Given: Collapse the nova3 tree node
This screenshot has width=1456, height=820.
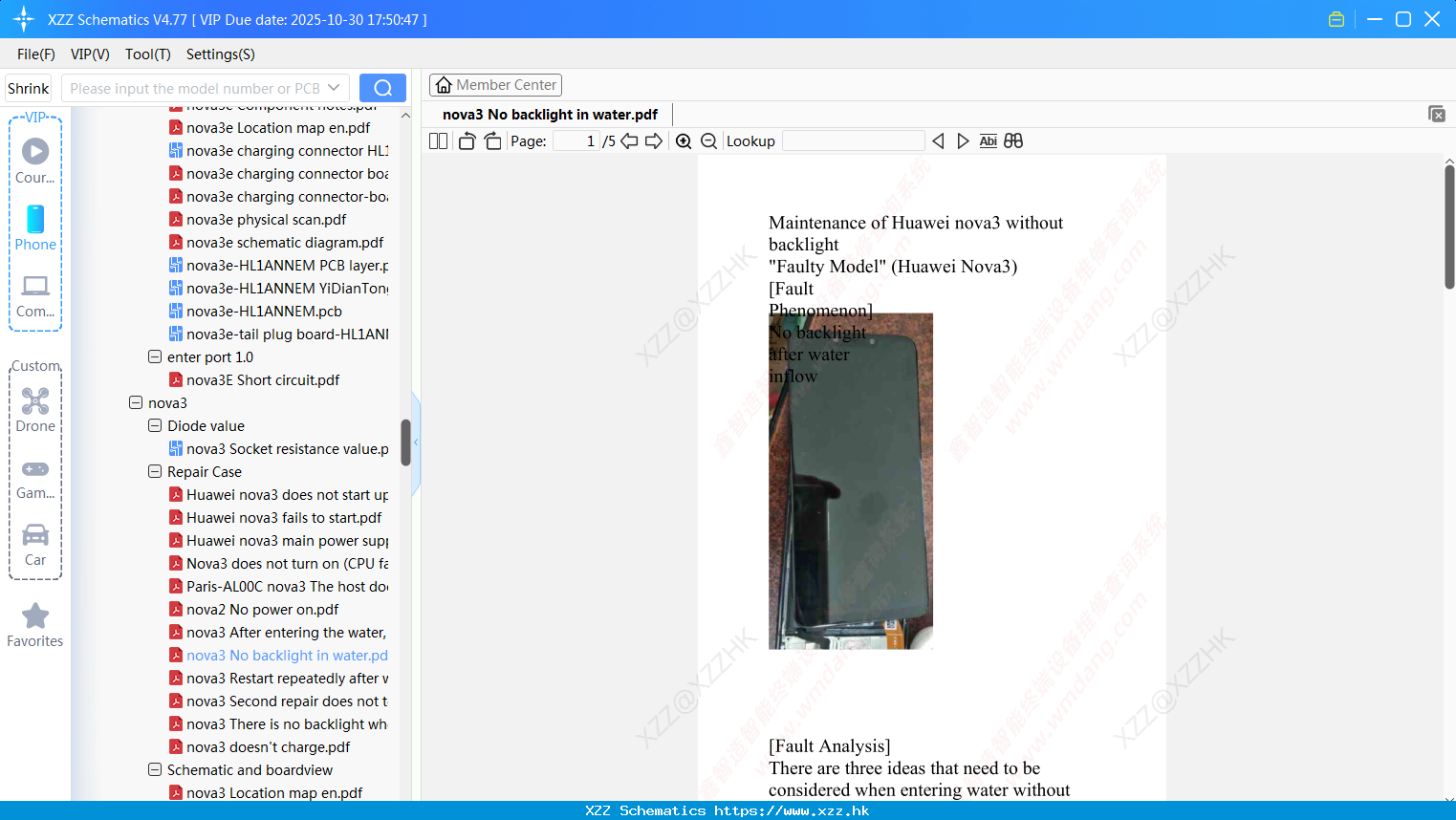Looking at the screenshot, I should [x=136, y=403].
